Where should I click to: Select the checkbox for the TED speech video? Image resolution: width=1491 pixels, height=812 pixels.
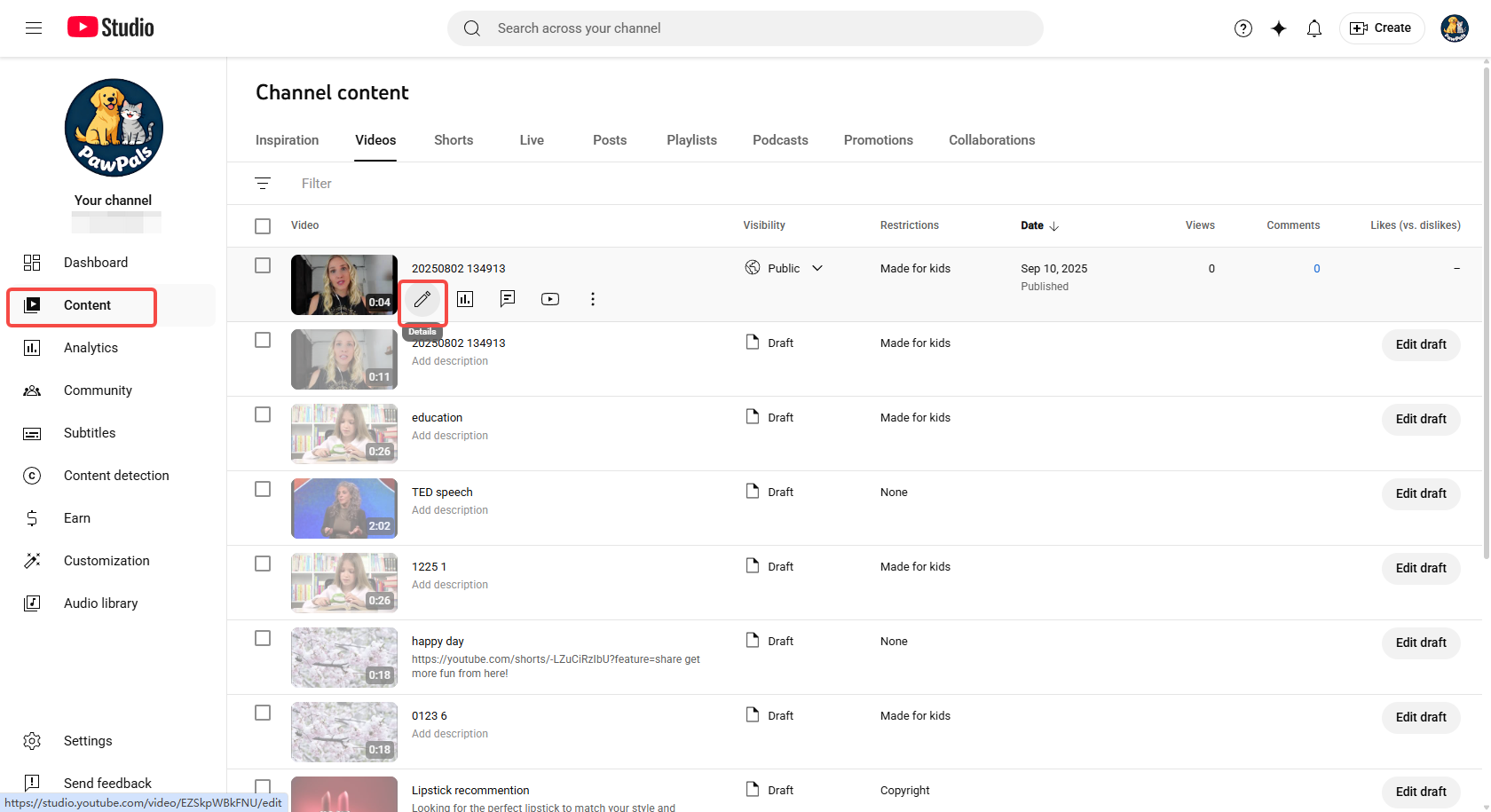[263, 489]
